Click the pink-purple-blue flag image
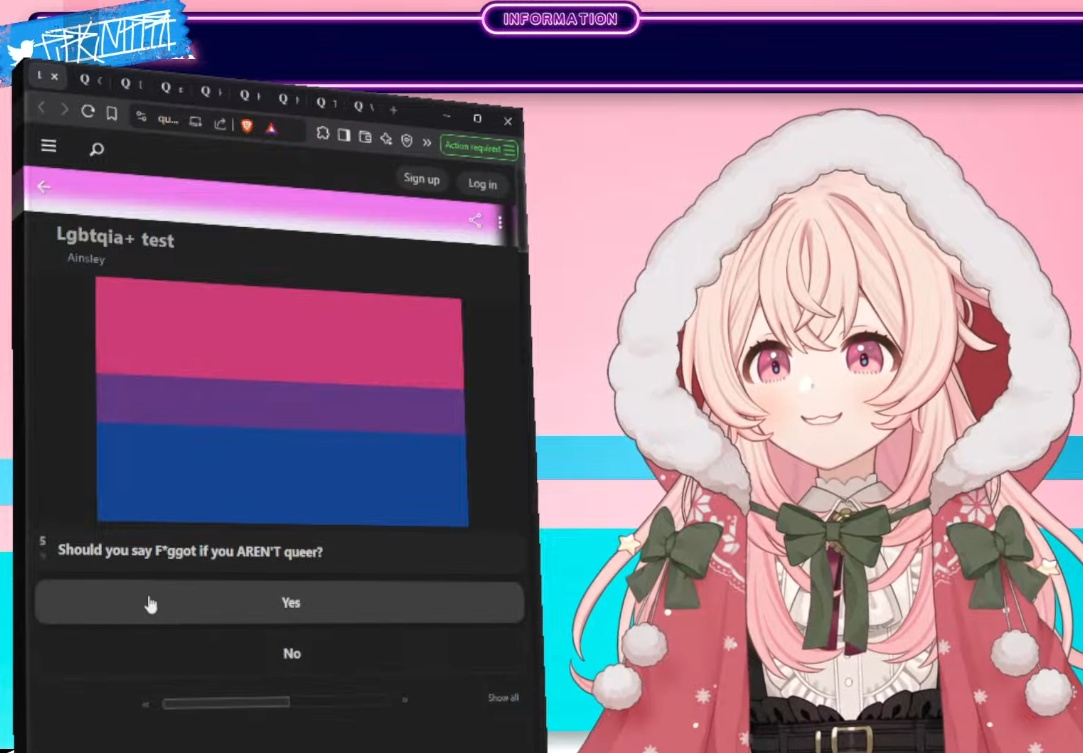 point(282,401)
